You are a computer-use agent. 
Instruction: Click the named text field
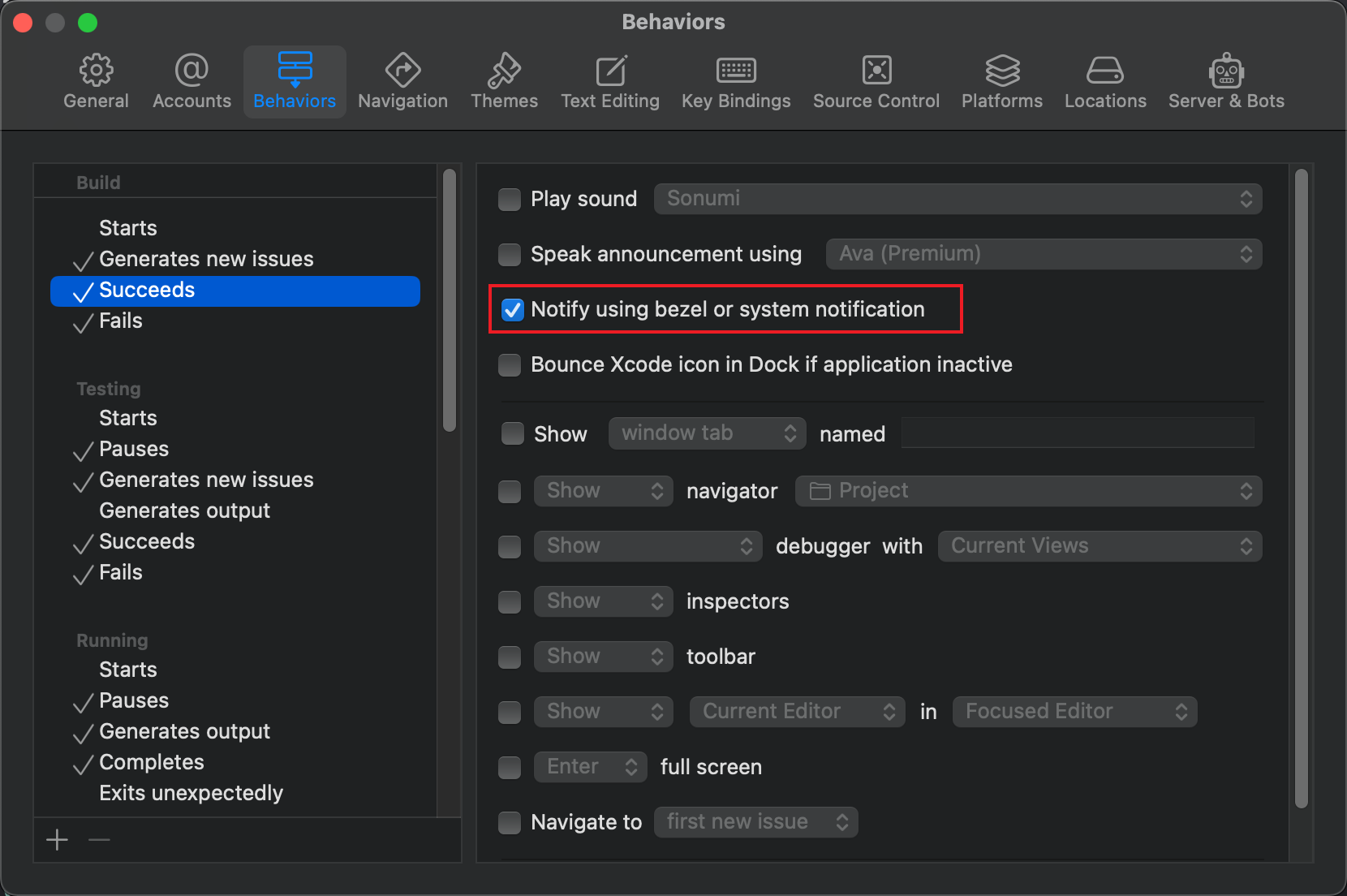click(x=1078, y=433)
